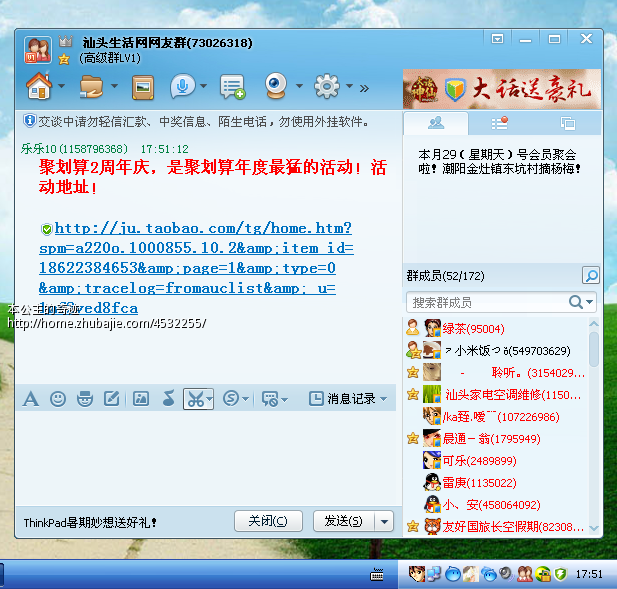Click the group avatar picture
This screenshot has height=589, width=617.
38,50
